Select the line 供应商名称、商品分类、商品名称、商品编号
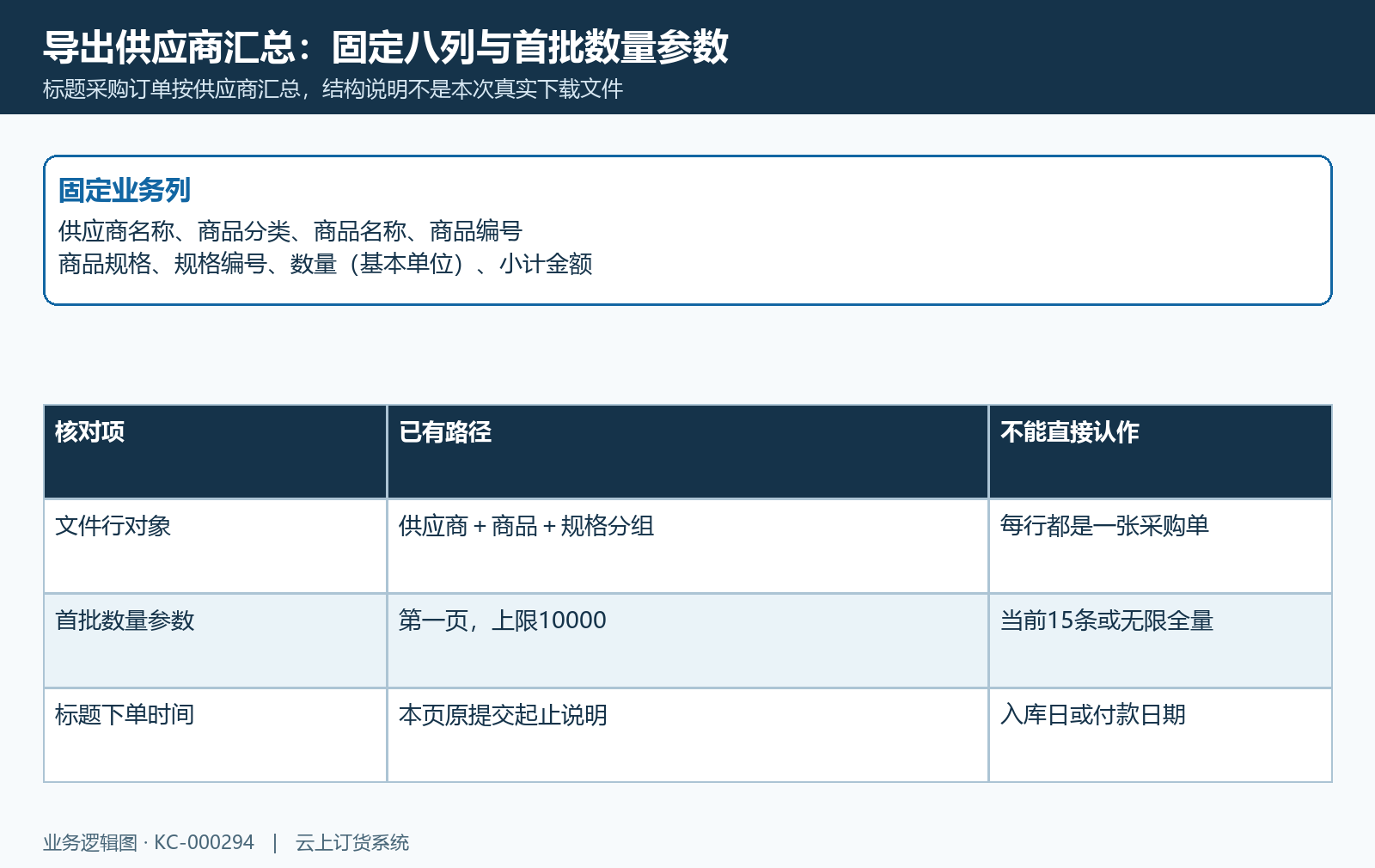The image size is (1375, 868). 290,231
